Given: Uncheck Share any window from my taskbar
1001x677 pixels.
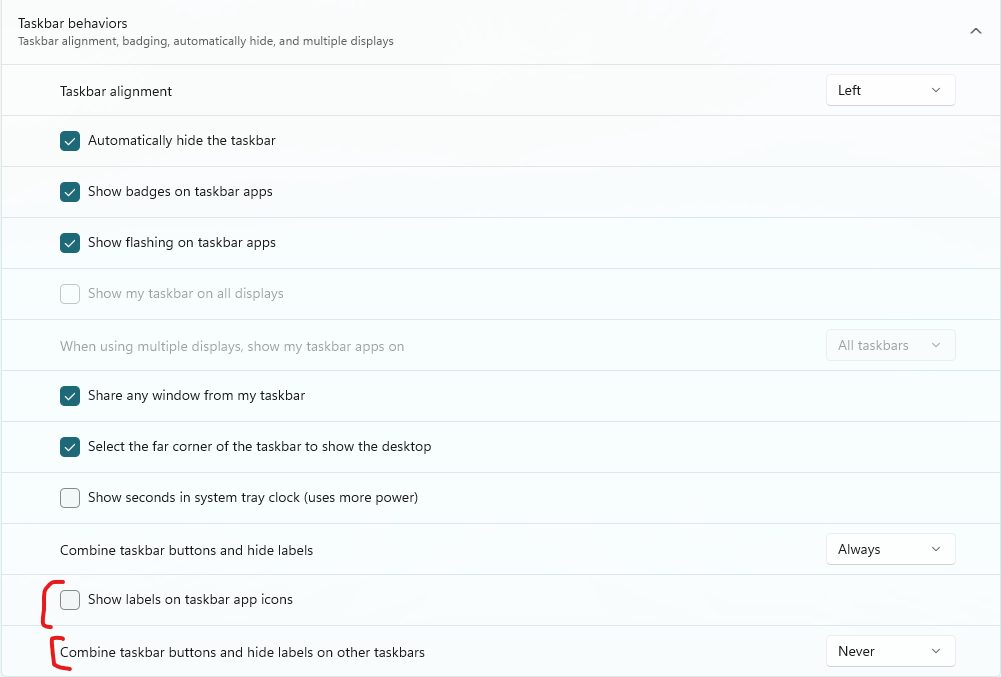Looking at the screenshot, I should pos(70,396).
